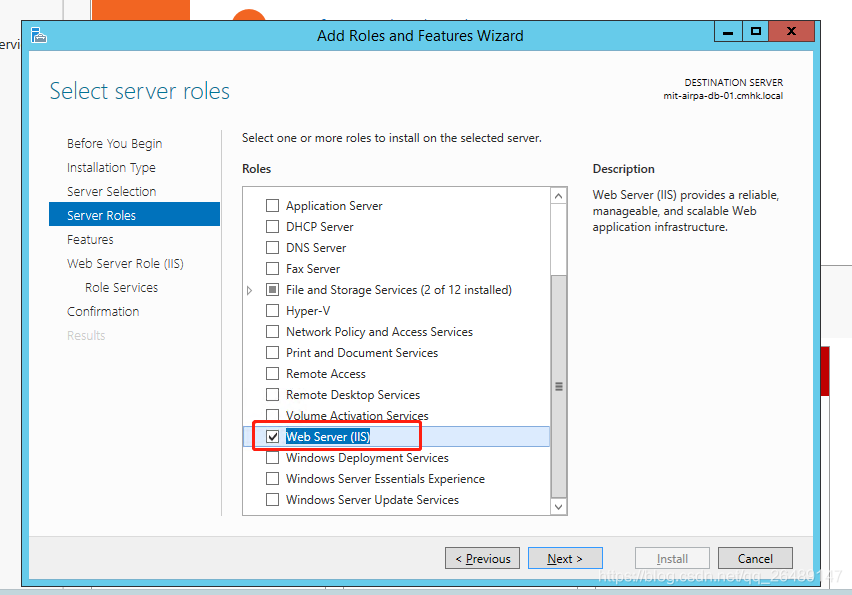Tick Windows Deployment Services checkbox

[x=272, y=458]
